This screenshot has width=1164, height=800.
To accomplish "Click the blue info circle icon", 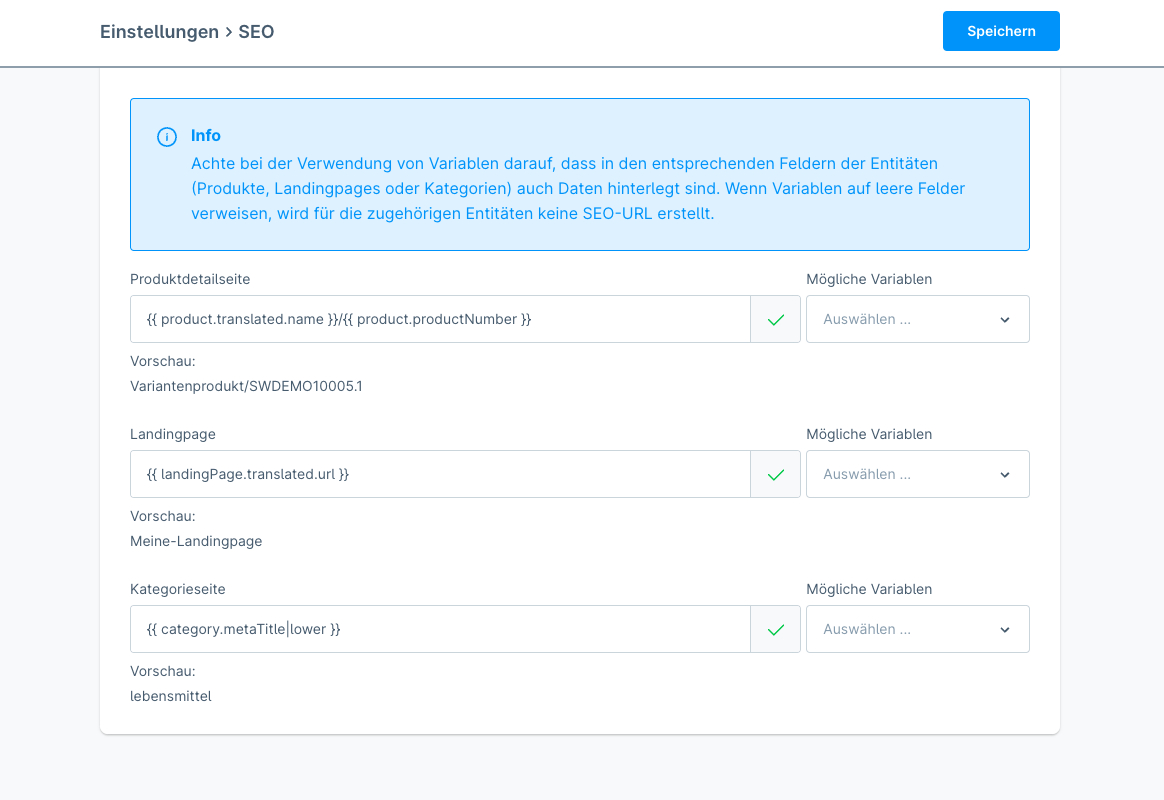I will click(x=167, y=137).
